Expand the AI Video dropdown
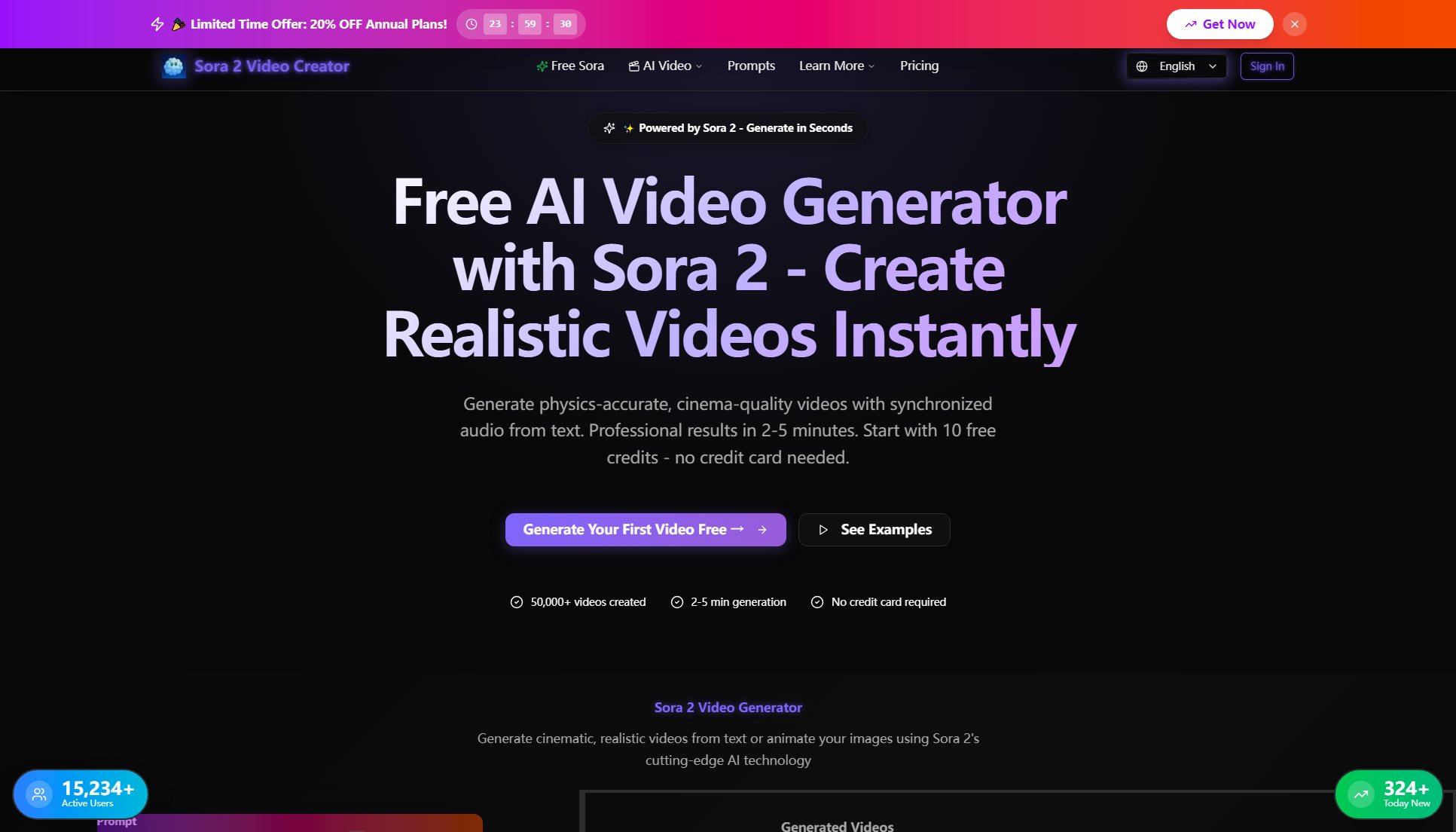1456x832 pixels. point(666,66)
